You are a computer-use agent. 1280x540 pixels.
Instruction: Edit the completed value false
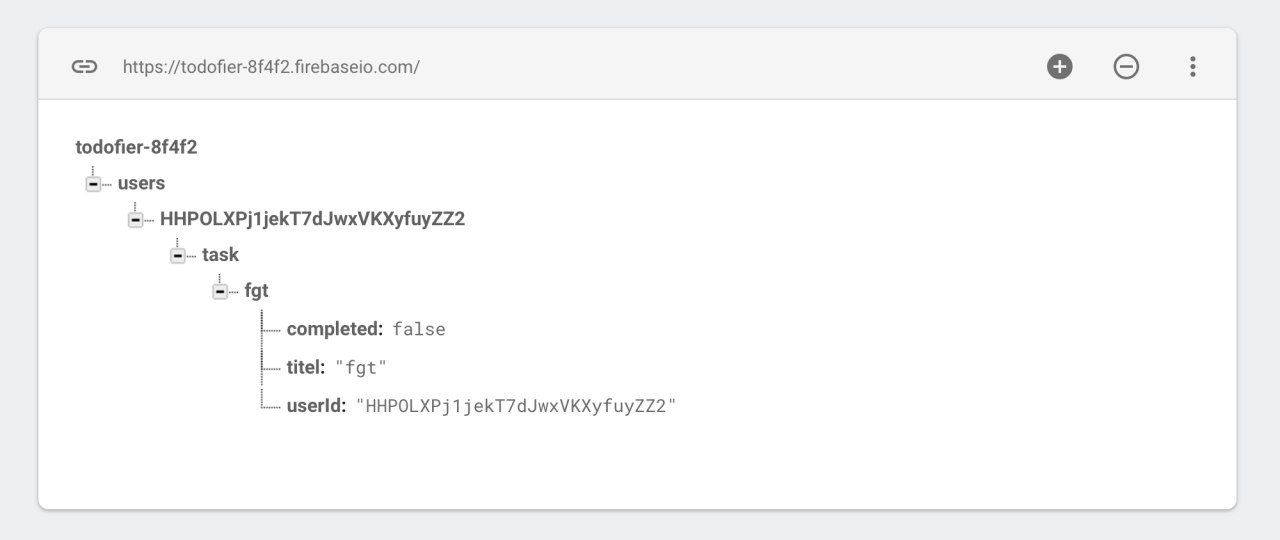point(419,329)
